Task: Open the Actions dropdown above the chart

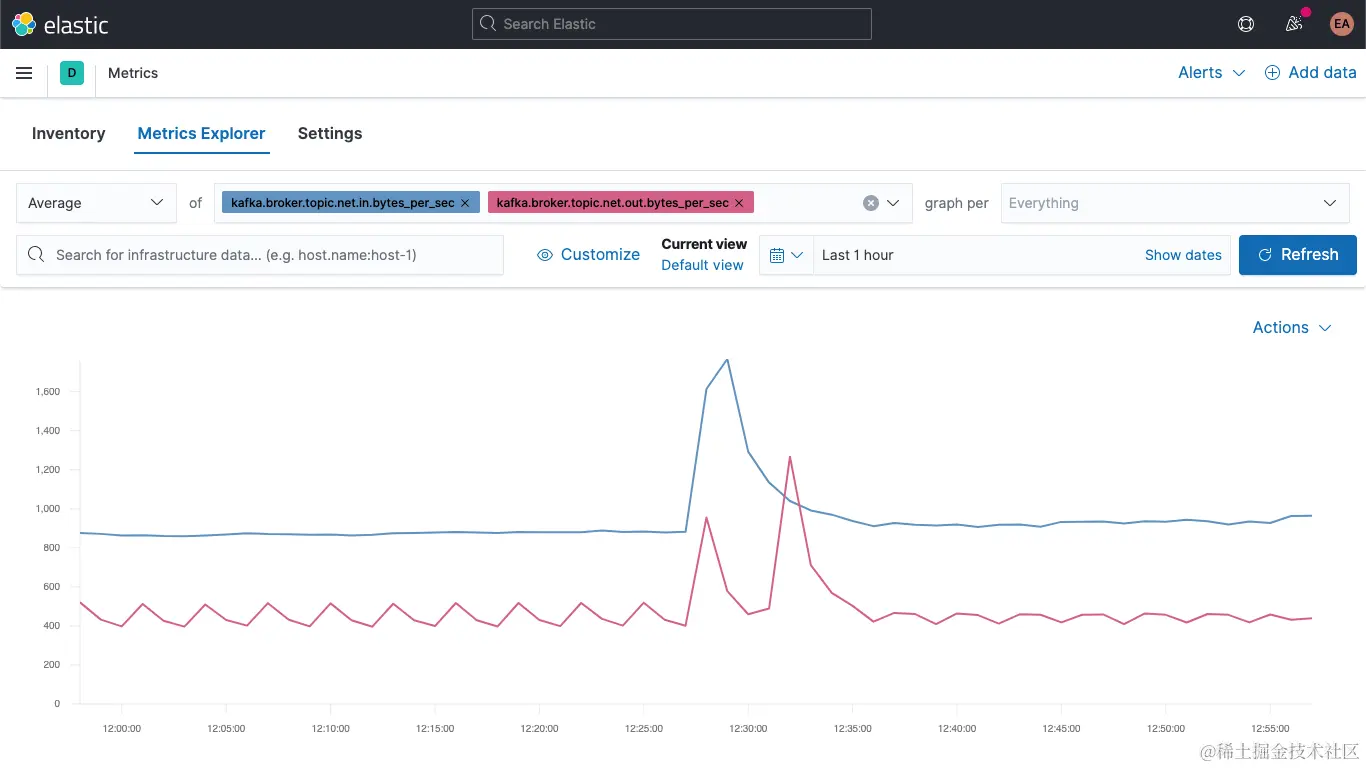Action: (x=1290, y=327)
